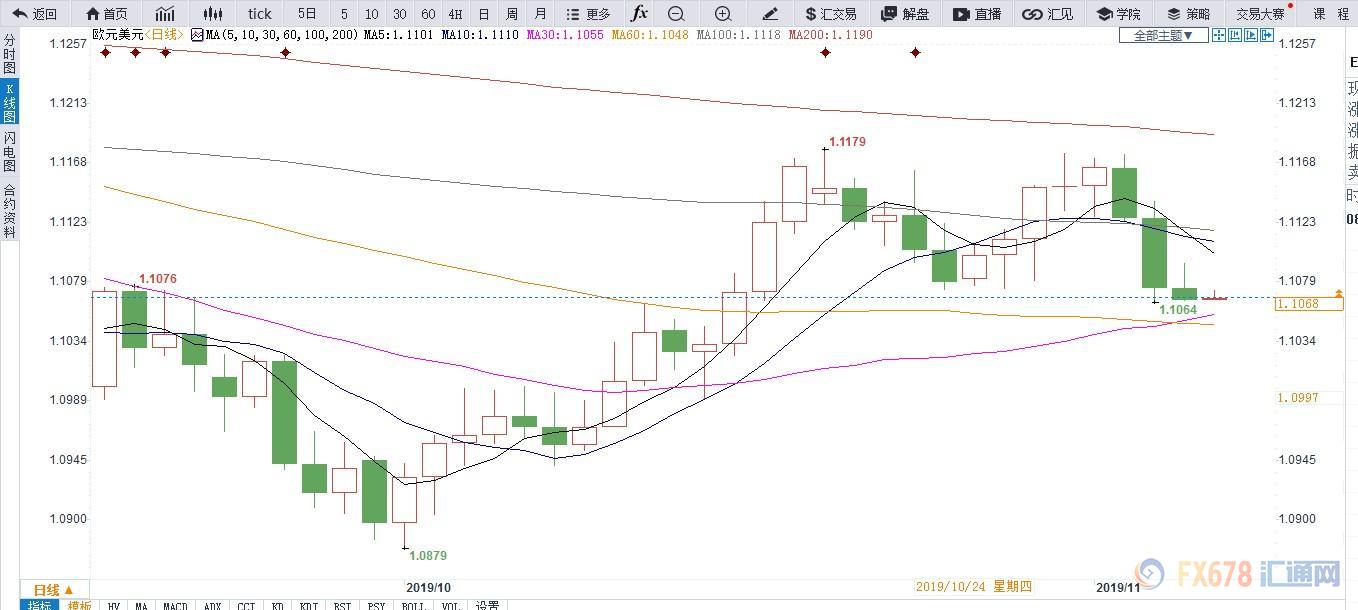Open 解盘 market commentary
Screen dimensions: 1358x610
[905, 14]
